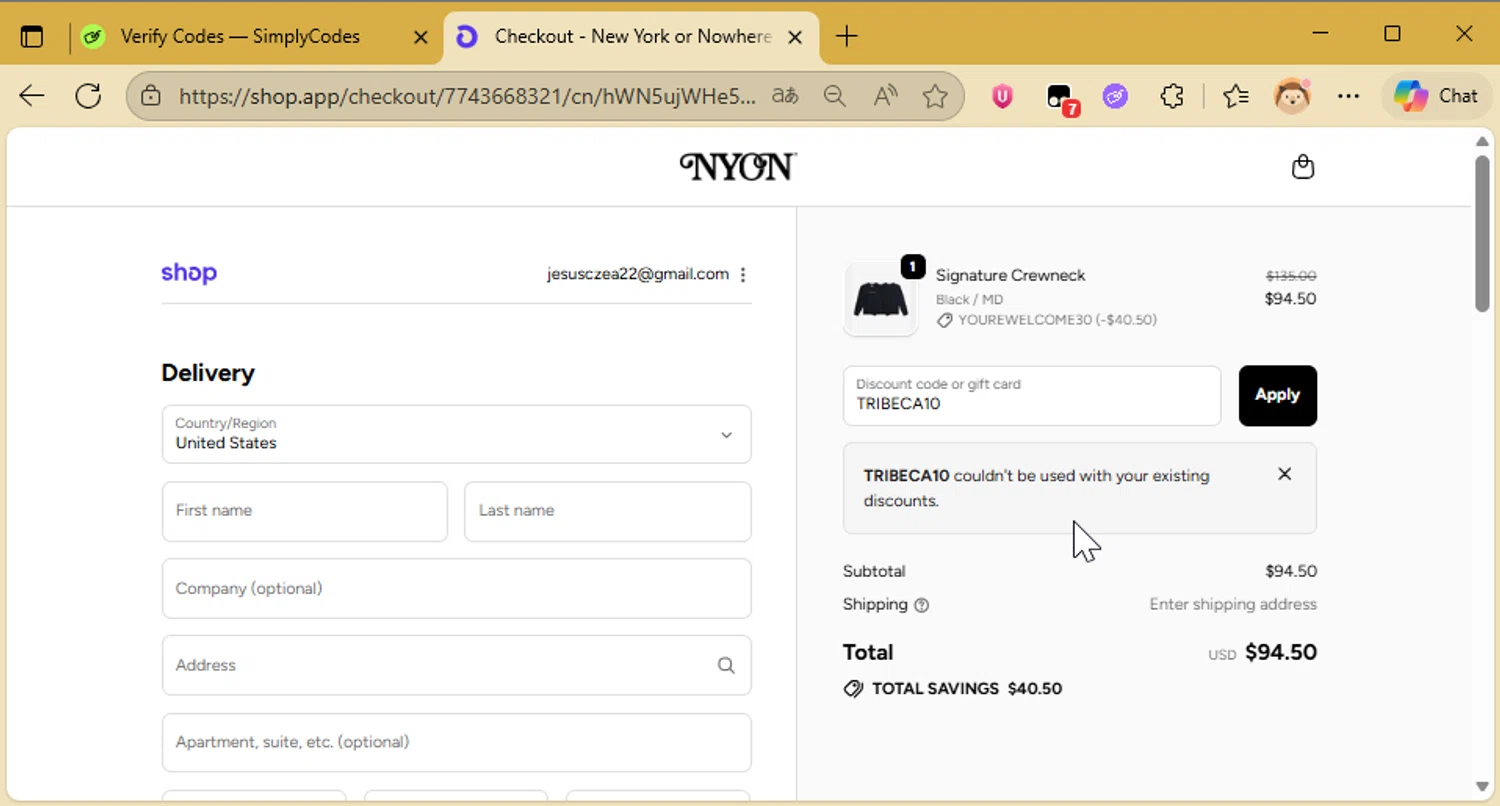Image resolution: width=1500 pixels, height=806 pixels.
Task: Open the Extensions puzzle menu
Action: [1172, 96]
